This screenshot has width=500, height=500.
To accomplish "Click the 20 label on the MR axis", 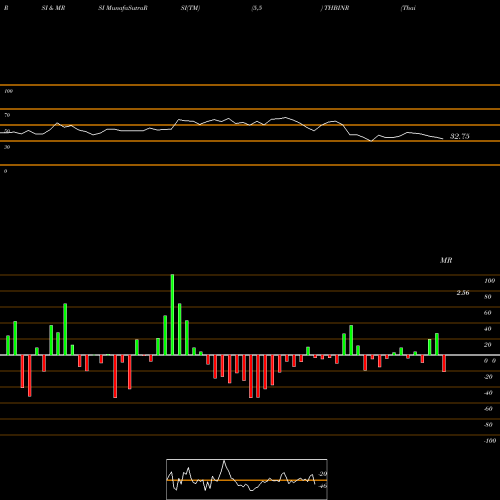I will click(488, 345).
